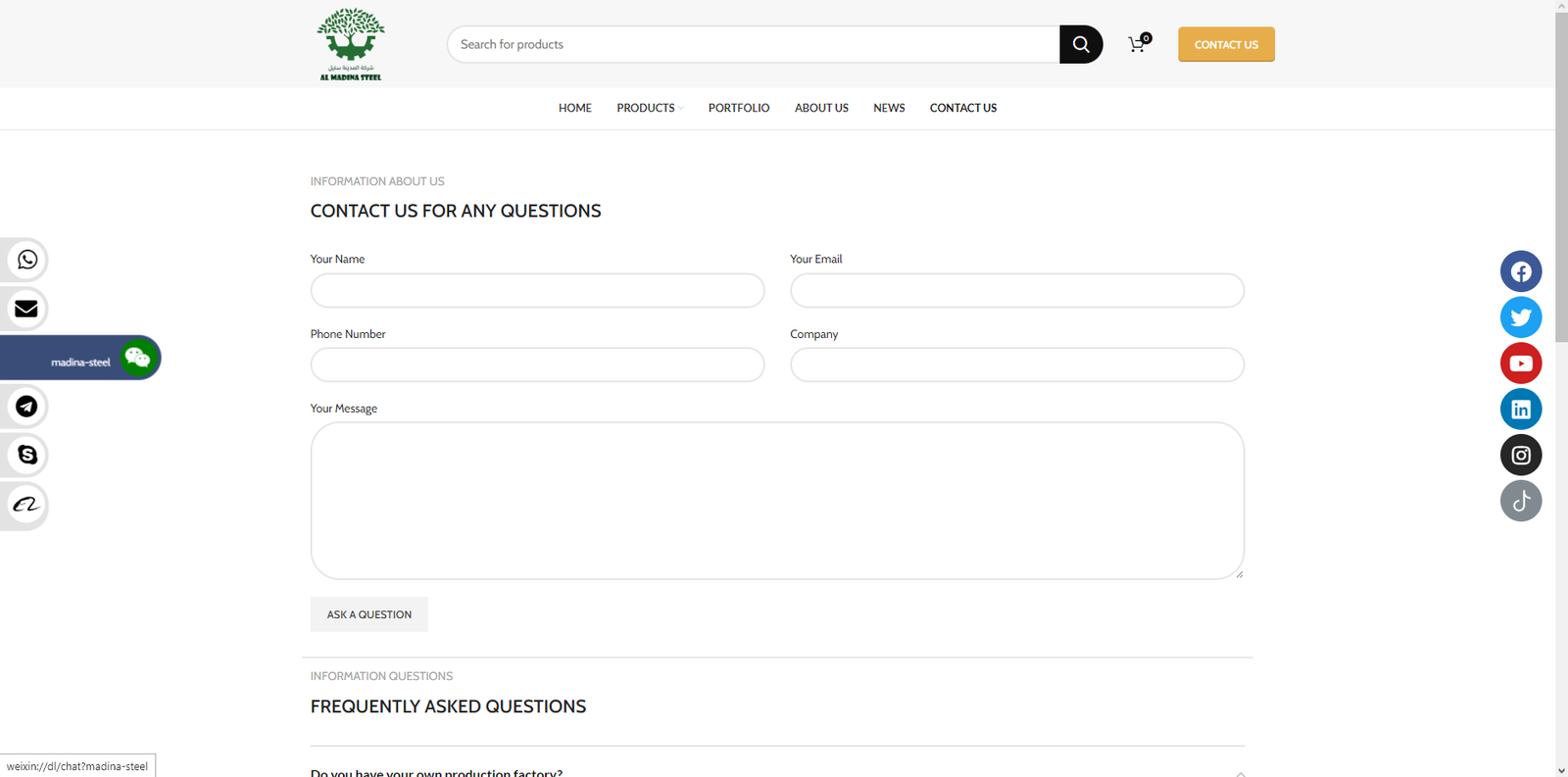Click the Skype contact icon

[26, 455]
